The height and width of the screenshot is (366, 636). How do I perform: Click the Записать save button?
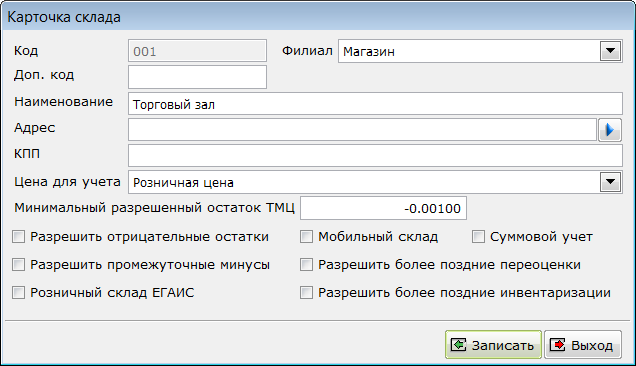click(493, 344)
